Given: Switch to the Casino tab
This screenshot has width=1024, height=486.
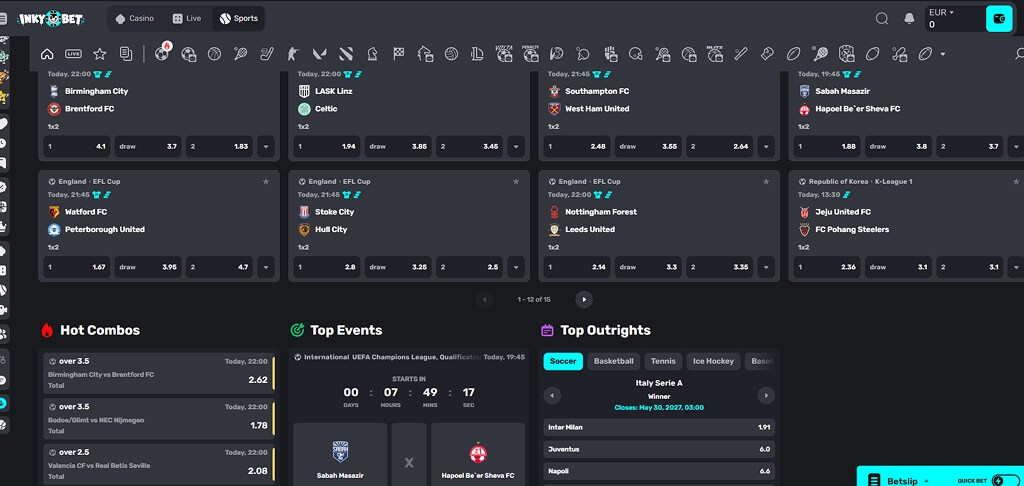Looking at the screenshot, I should 135,18.
